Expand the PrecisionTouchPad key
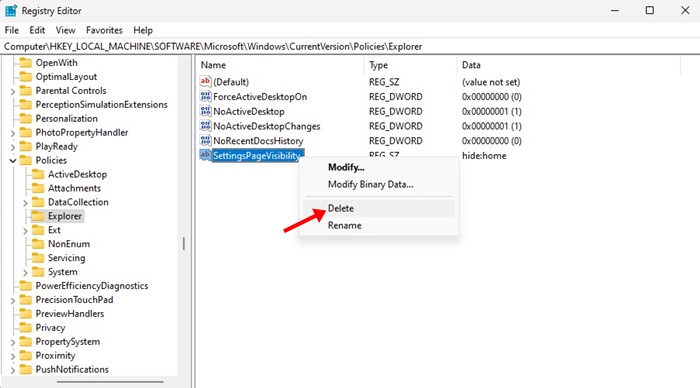 12,300
